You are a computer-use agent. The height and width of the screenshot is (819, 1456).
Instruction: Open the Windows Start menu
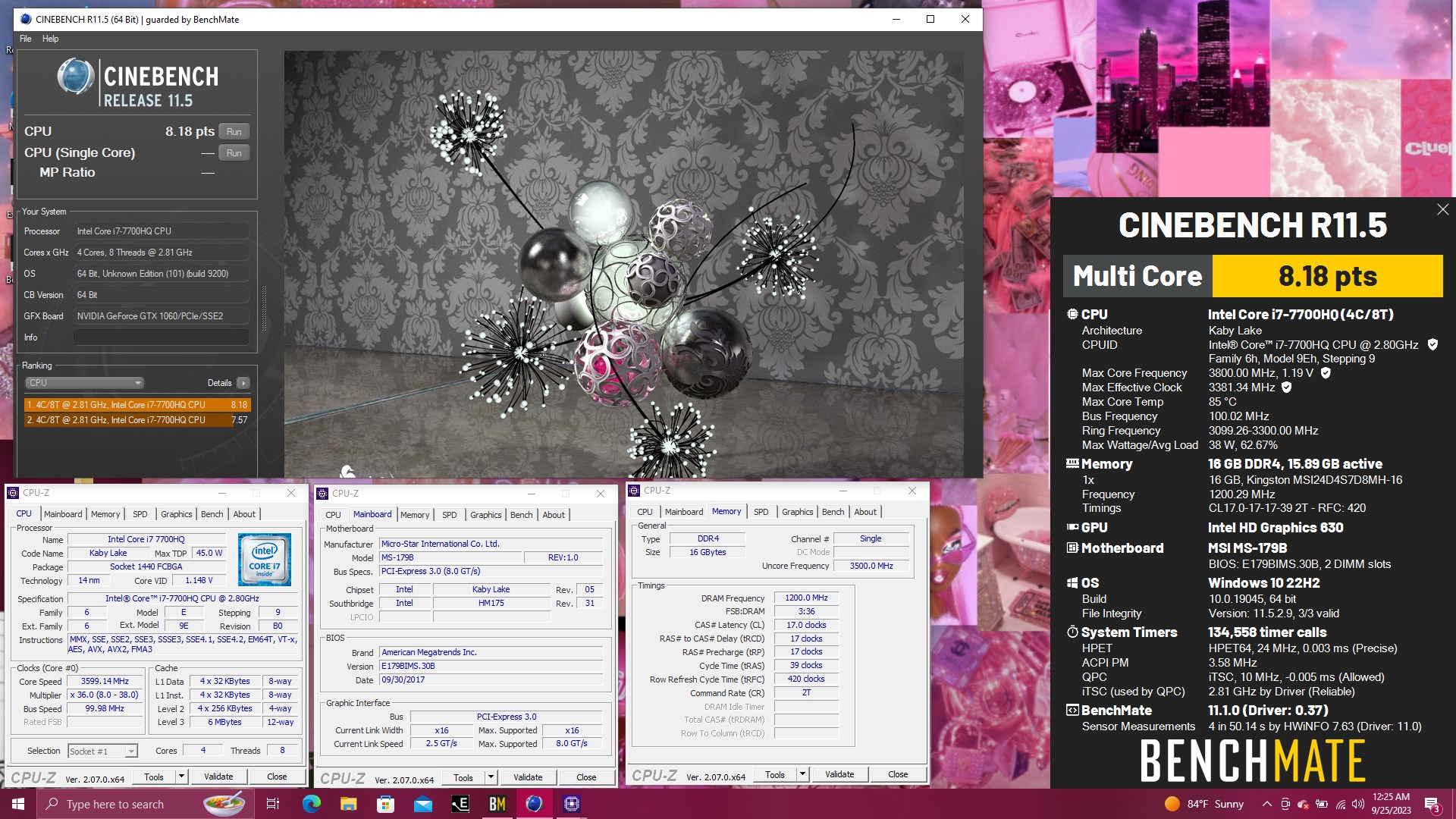18,804
